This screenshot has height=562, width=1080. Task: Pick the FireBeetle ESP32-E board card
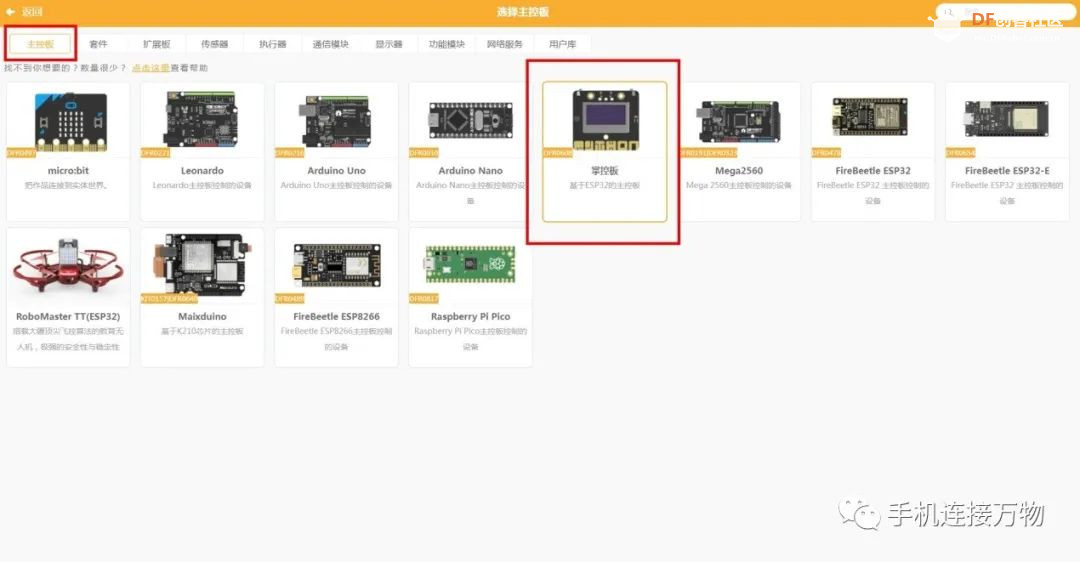(1007, 152)
